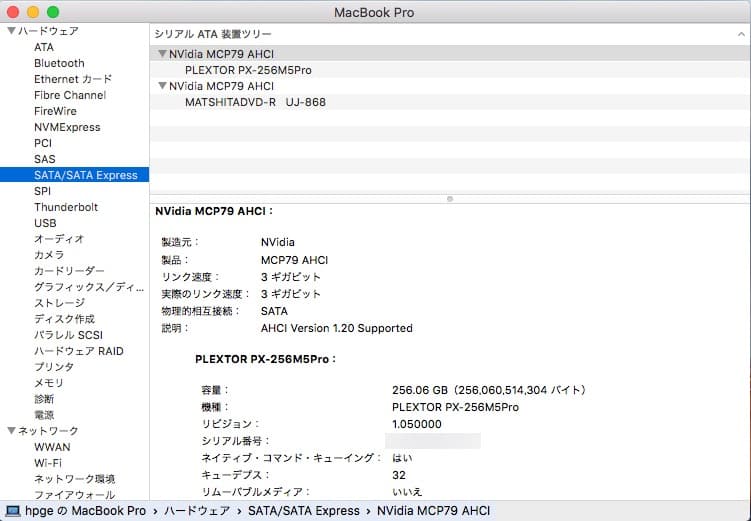Select SAS in the sidebar

click(x=45, y=159)
